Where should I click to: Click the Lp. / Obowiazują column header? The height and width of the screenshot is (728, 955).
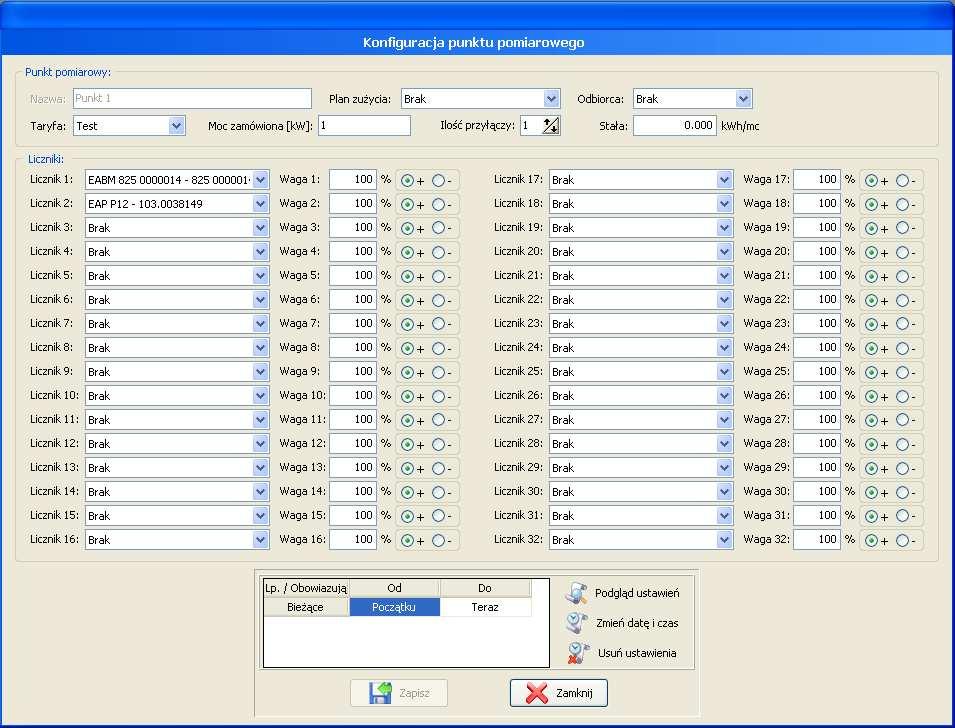coord(306,588)
